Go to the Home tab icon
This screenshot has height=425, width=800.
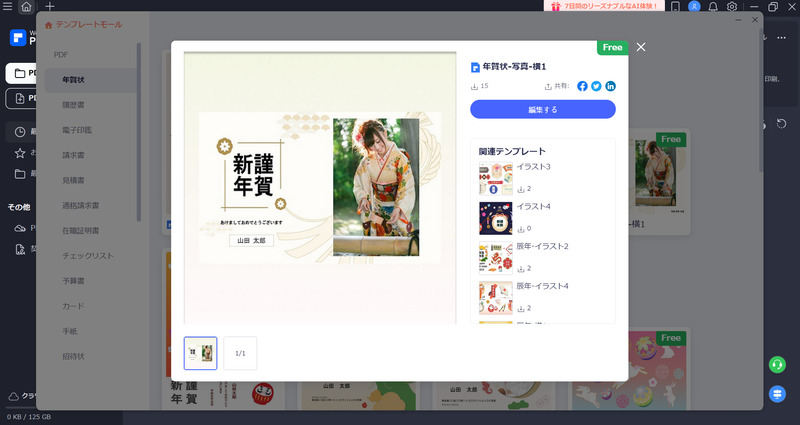26,7
